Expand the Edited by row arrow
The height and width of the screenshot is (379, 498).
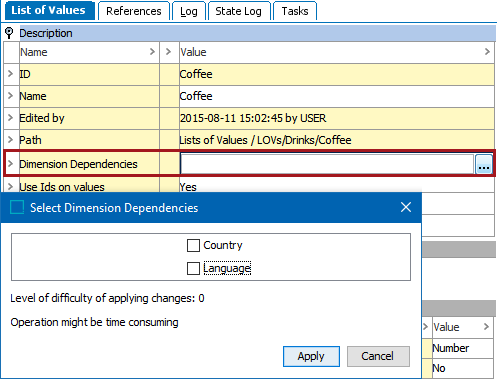10,118
